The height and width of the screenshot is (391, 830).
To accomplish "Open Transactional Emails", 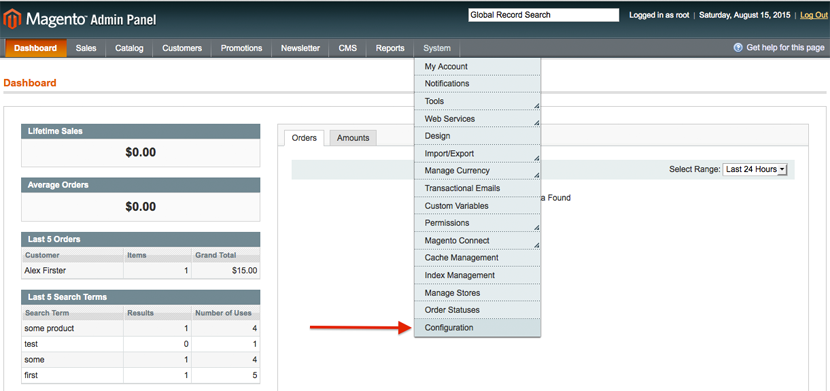I will (x=477, y=188).
